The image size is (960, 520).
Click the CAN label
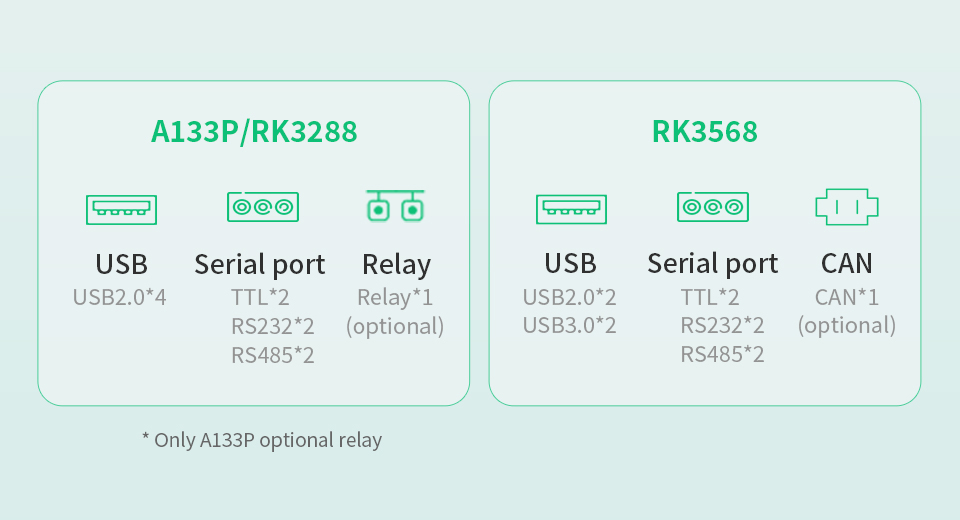(846, 264)
